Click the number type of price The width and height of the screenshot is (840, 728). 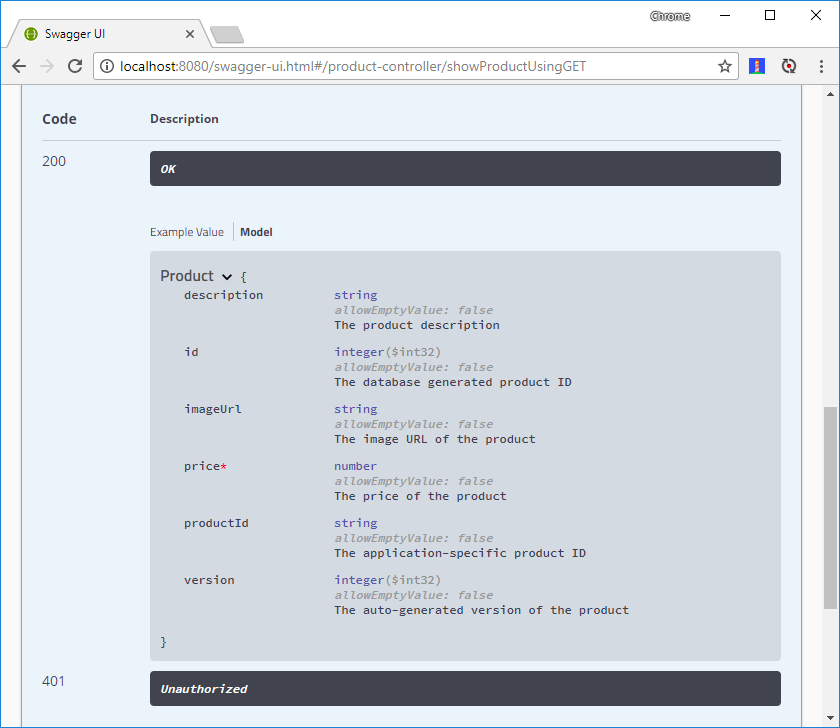coord(355,466)
